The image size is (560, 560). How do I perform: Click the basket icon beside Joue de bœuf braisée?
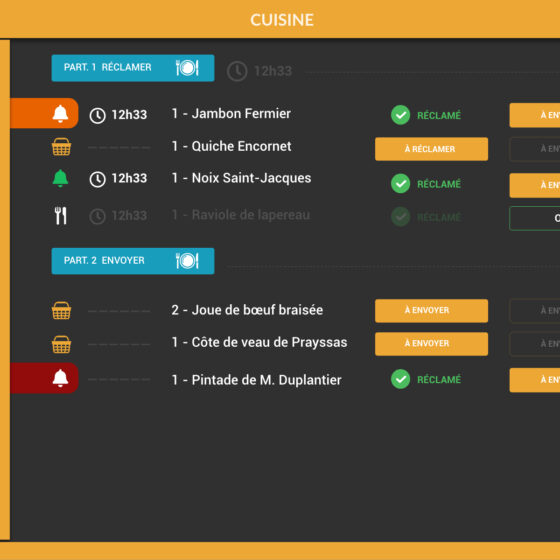pyautogui.click(x=61, y=310)
